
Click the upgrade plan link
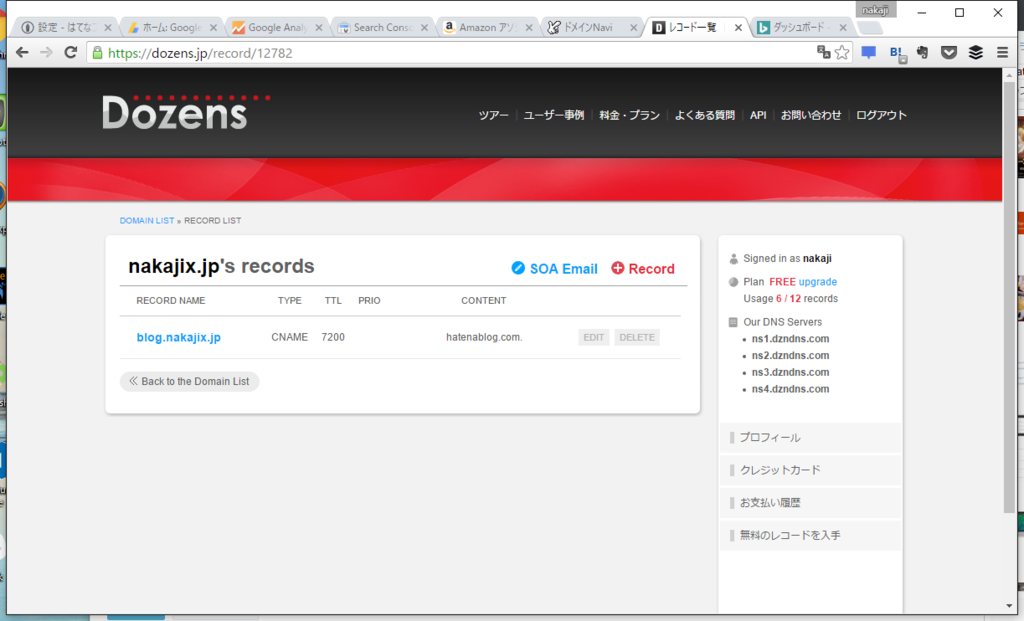[818, 282]
